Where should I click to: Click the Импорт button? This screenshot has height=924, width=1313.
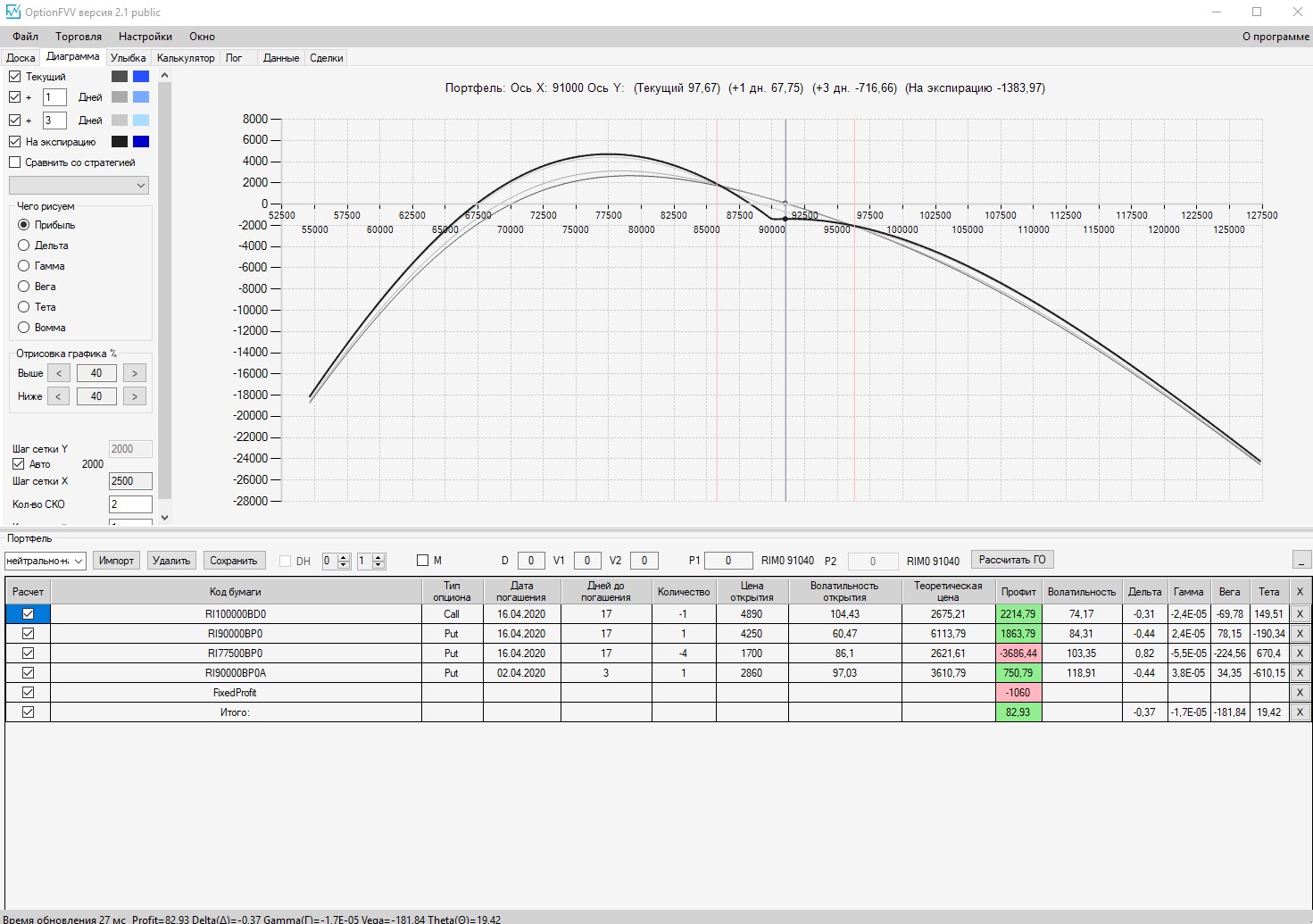tap(116, 561)
